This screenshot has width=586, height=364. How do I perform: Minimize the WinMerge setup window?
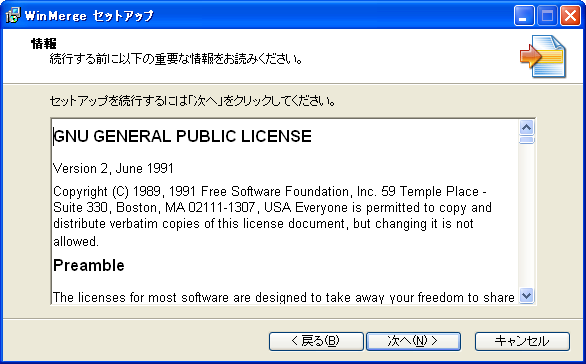[524, 16]
